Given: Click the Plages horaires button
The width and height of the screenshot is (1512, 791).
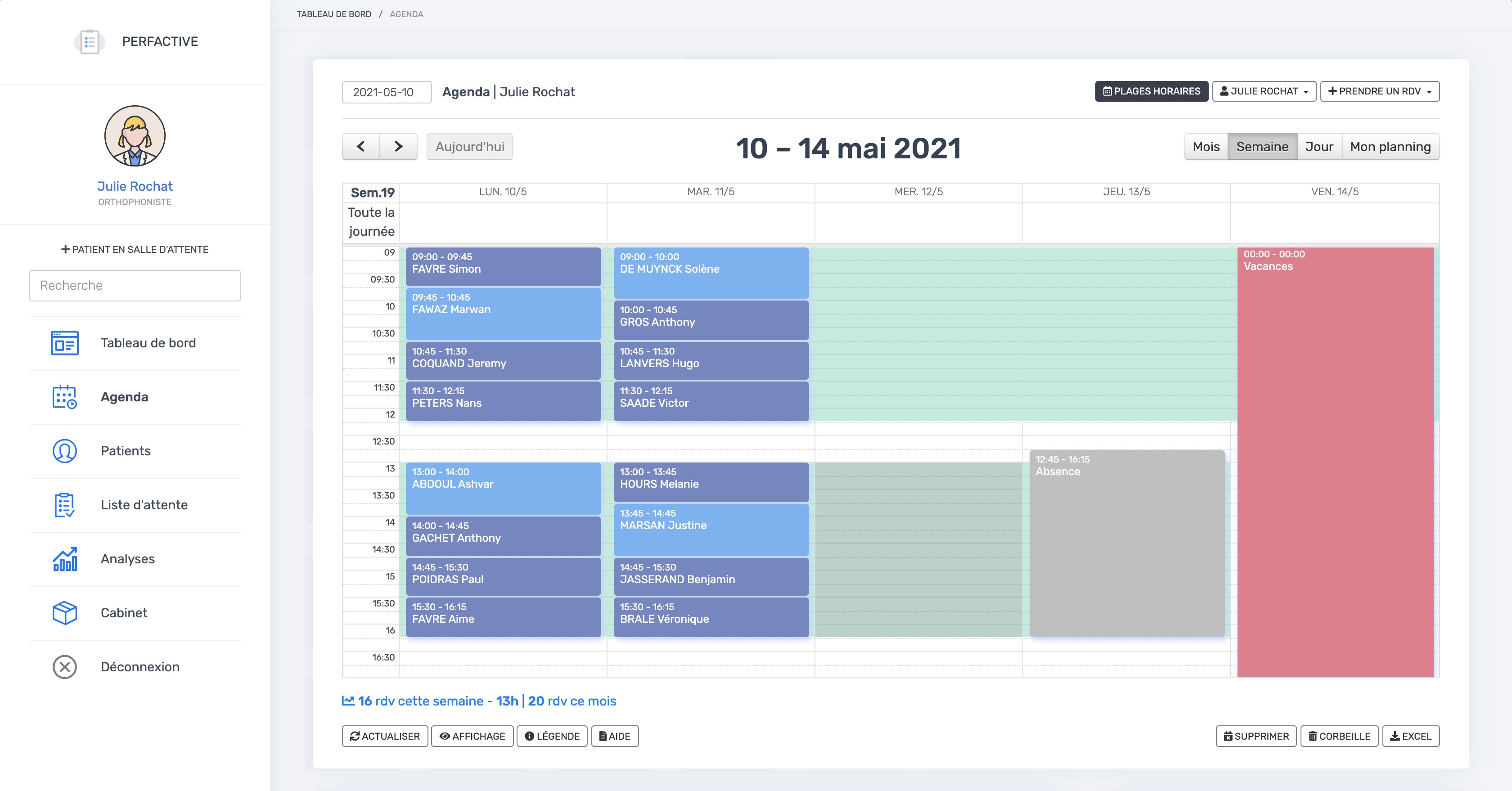Looking at the screenshot, I should (1151, 91).
